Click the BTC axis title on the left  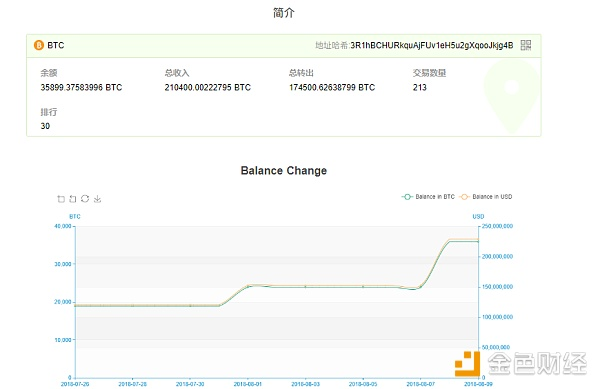pyautogui.click(x=75, y=216)
